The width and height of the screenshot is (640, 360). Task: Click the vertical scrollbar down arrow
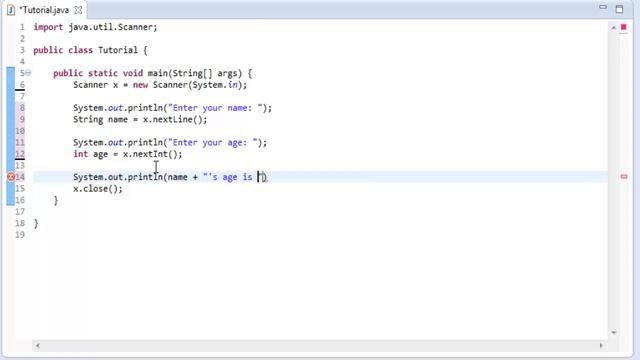click(613, 333)
